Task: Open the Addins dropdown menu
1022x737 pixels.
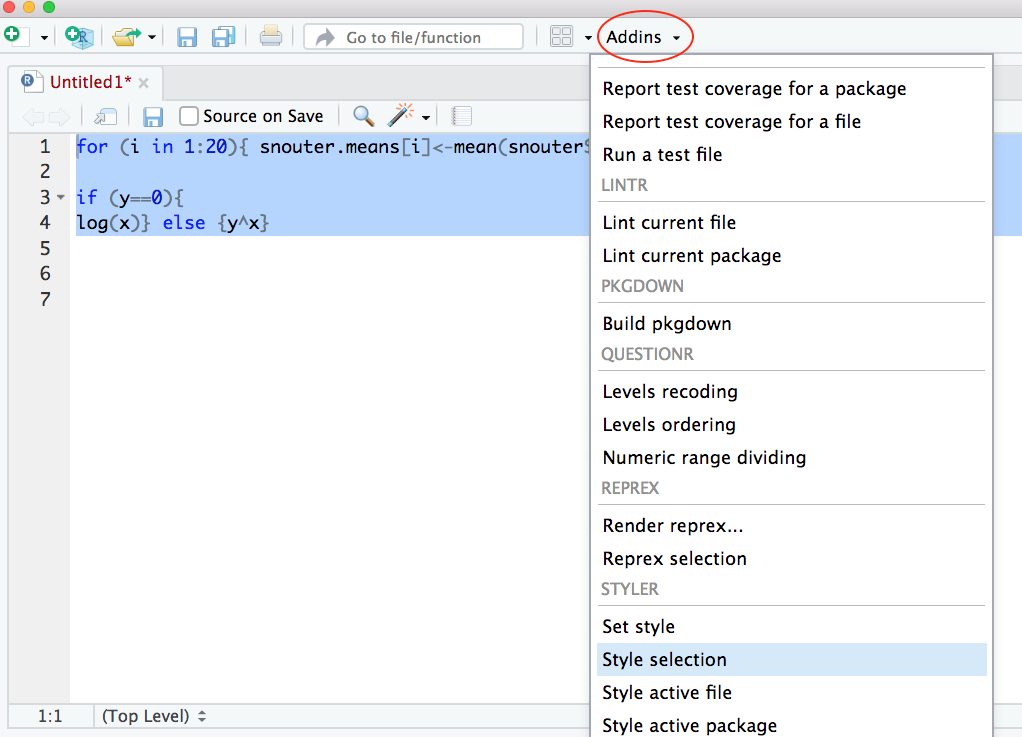Action: (x=644, y=37)
